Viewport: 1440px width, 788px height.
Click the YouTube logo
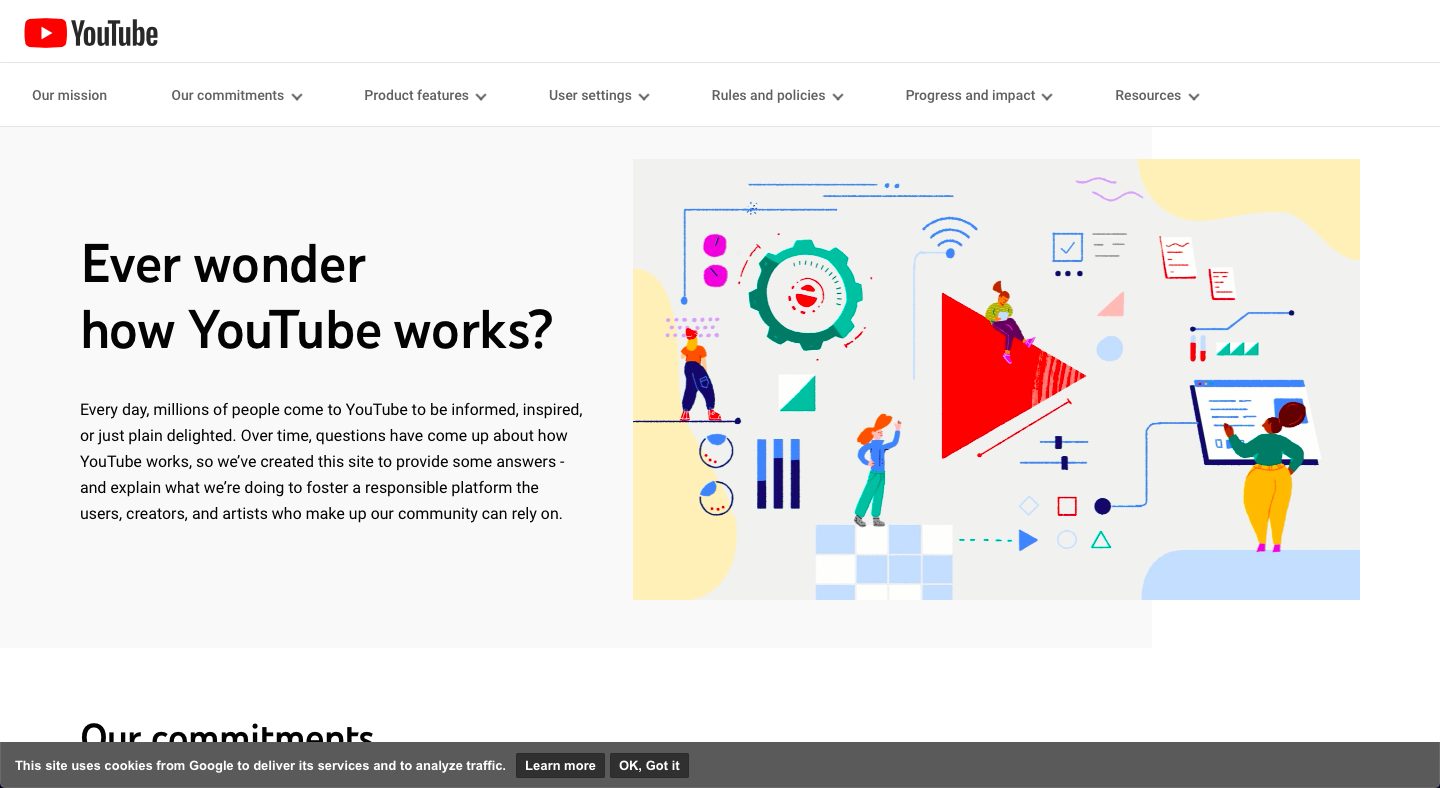[x=91, y=33]
